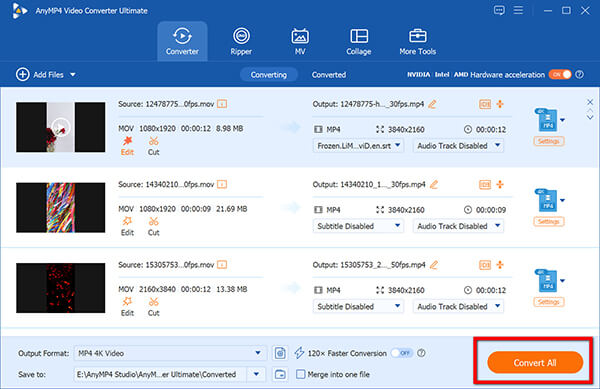Screen dimensions: 600x389
Task: Click Add Files button
Action: (40, 75)
